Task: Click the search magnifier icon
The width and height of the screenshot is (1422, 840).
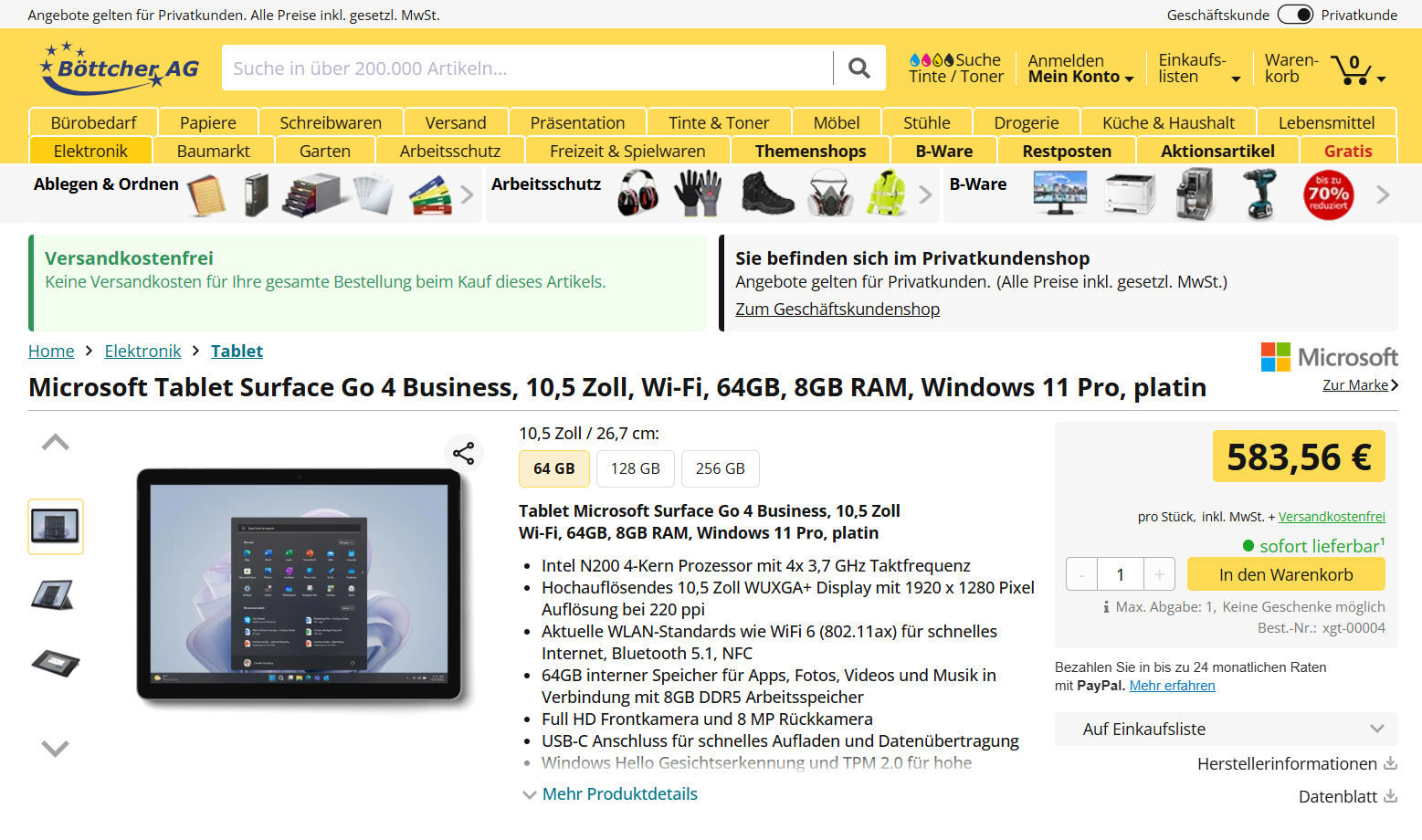Action: pos(858,68)
